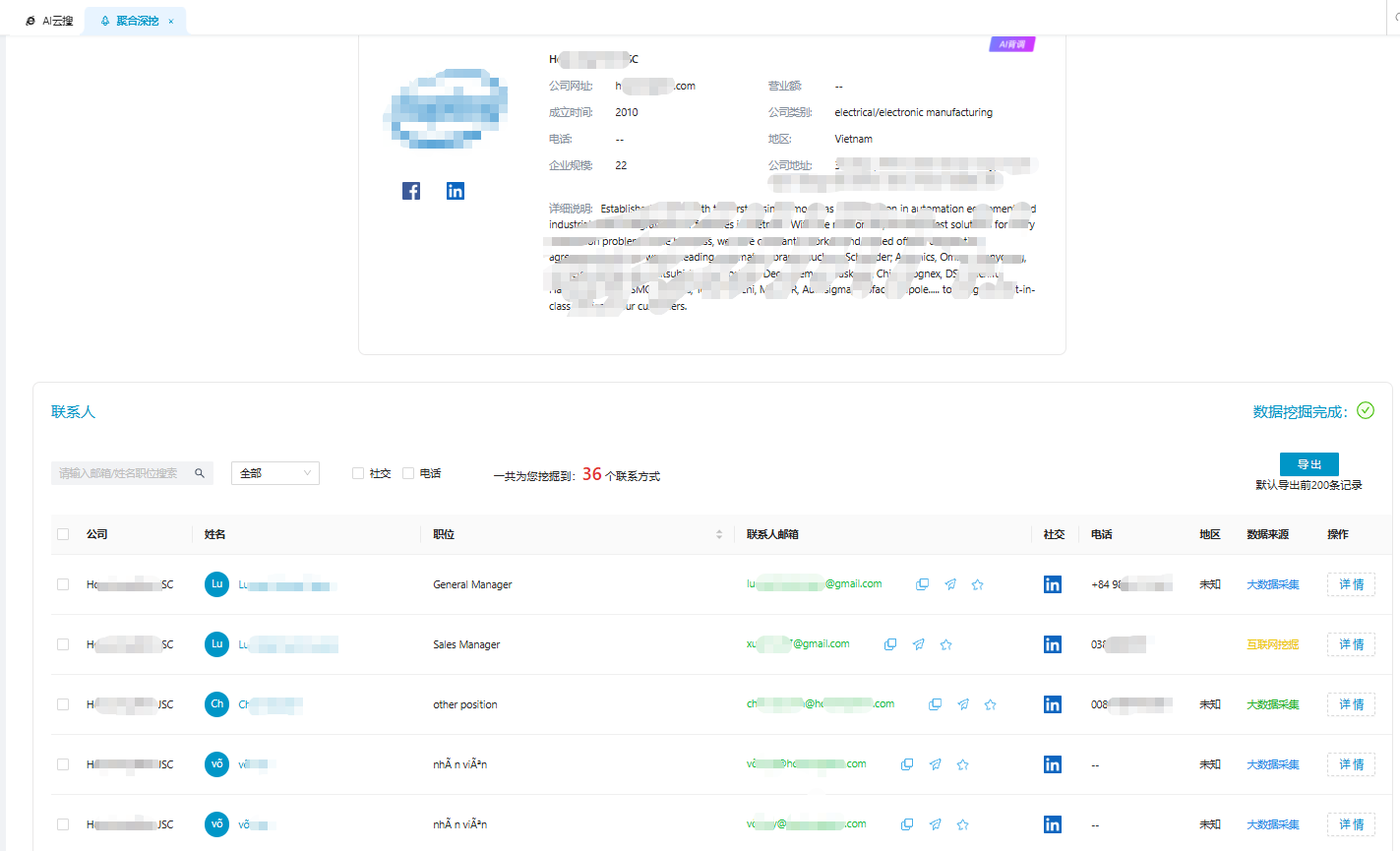Viewport: 1400px width, 851px height.
Task: Open LinkedIn profile of General Manager
Action: tap(1052, 584)
